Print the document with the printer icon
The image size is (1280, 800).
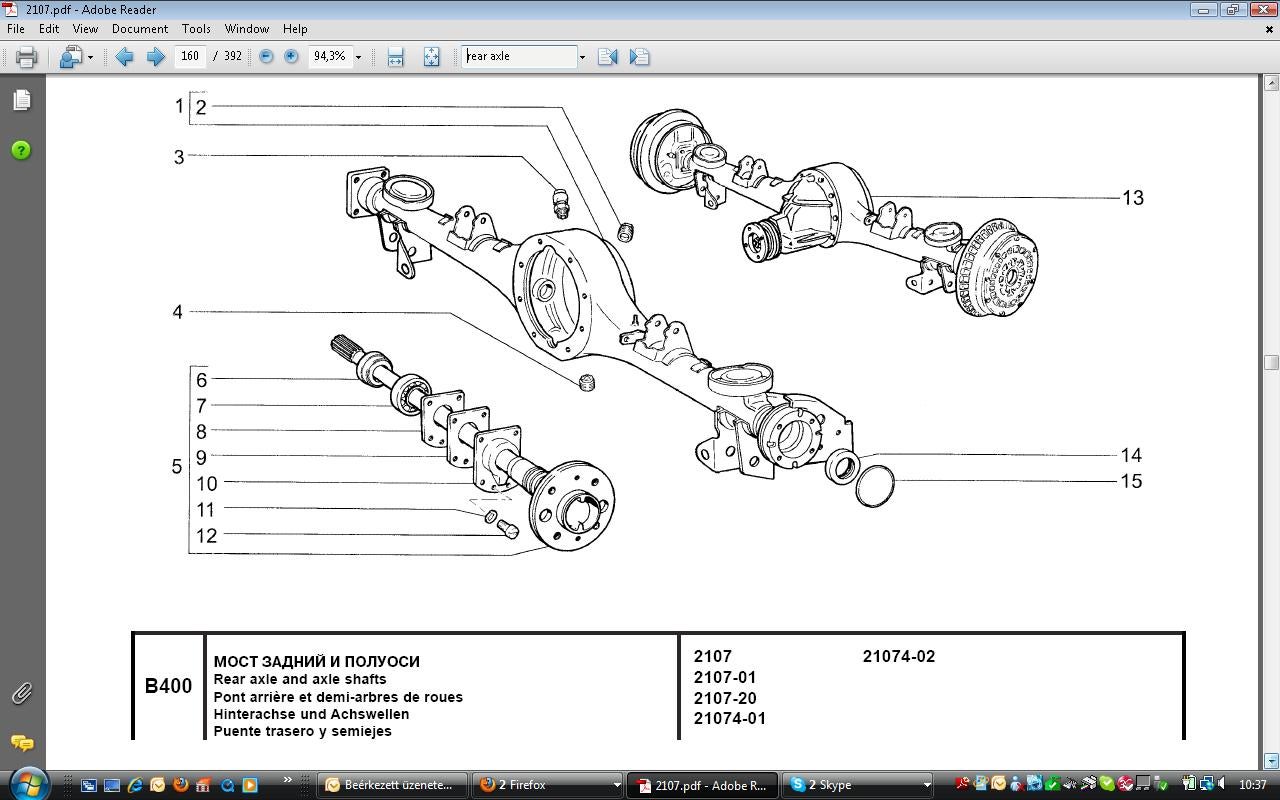26,57
